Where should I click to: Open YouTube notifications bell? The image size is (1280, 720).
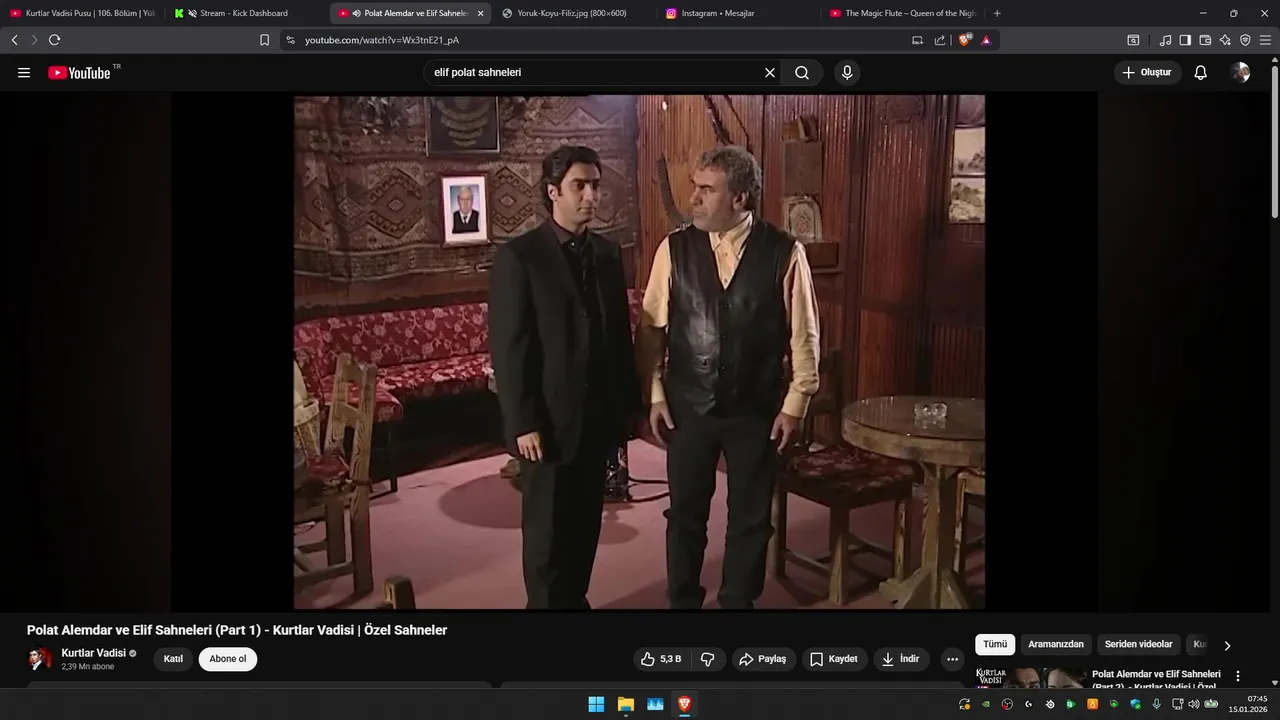(1201, 73)
